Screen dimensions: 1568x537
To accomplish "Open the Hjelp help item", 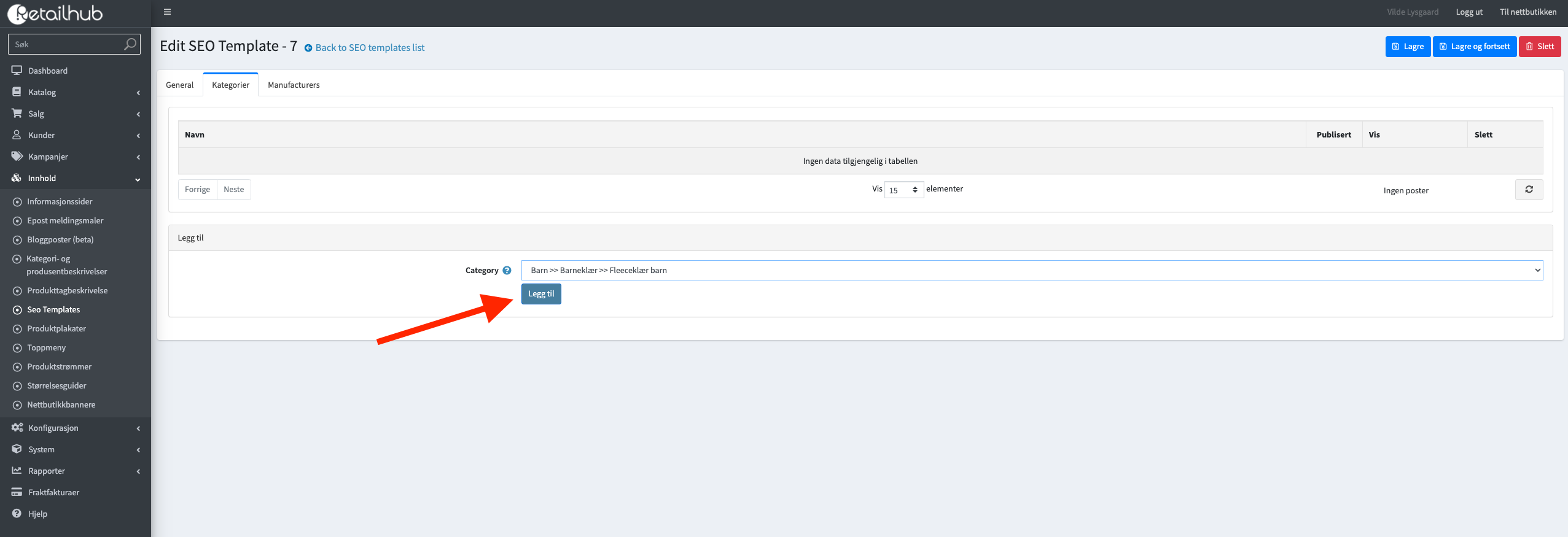I will [x=37, y=514].
